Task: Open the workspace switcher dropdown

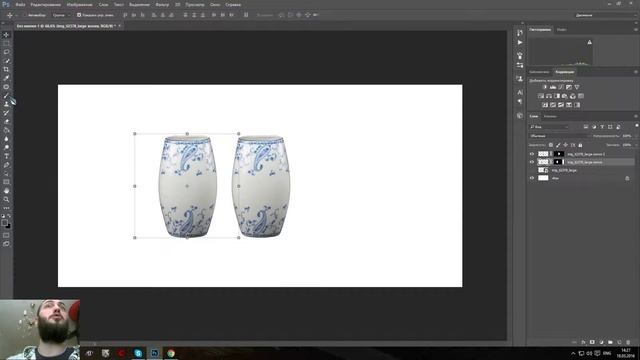Action: click(605, 15)
